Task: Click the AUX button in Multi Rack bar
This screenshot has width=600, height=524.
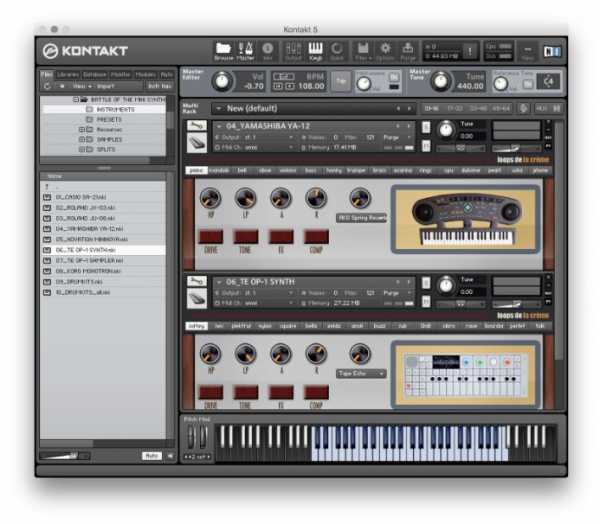Action: point(541,109)
